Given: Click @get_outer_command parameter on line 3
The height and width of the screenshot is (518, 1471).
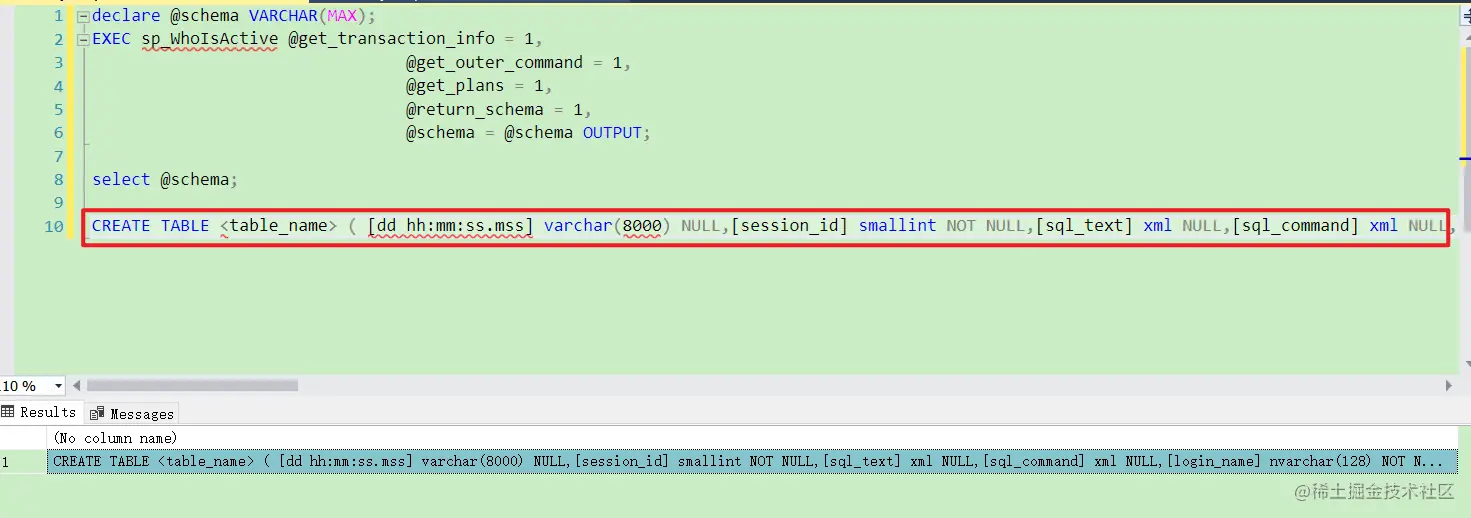Looking at the screenshot, I should pyautogui.click(x=494, y=62).
